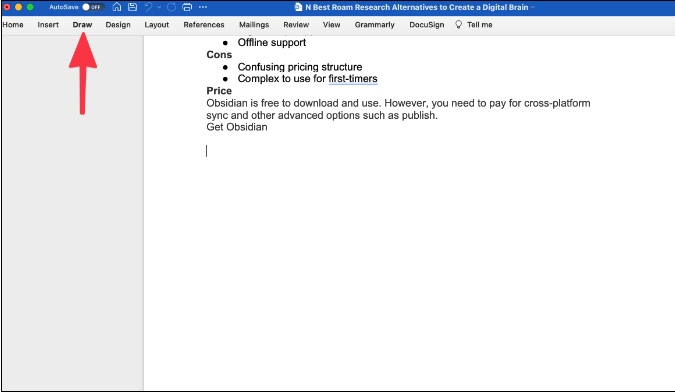Click the Print icon
This screenshot has height=392, width=675.
point(187,7)
